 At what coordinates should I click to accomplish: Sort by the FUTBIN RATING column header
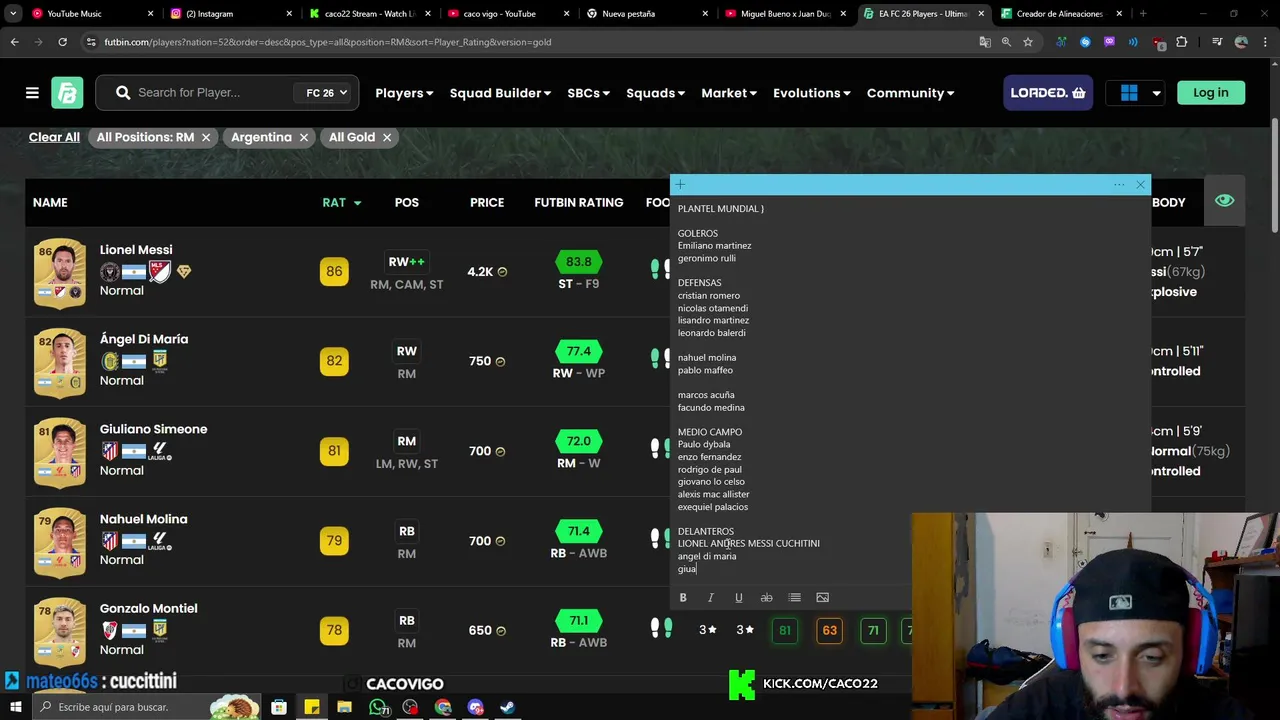click(x=578, y=202)
